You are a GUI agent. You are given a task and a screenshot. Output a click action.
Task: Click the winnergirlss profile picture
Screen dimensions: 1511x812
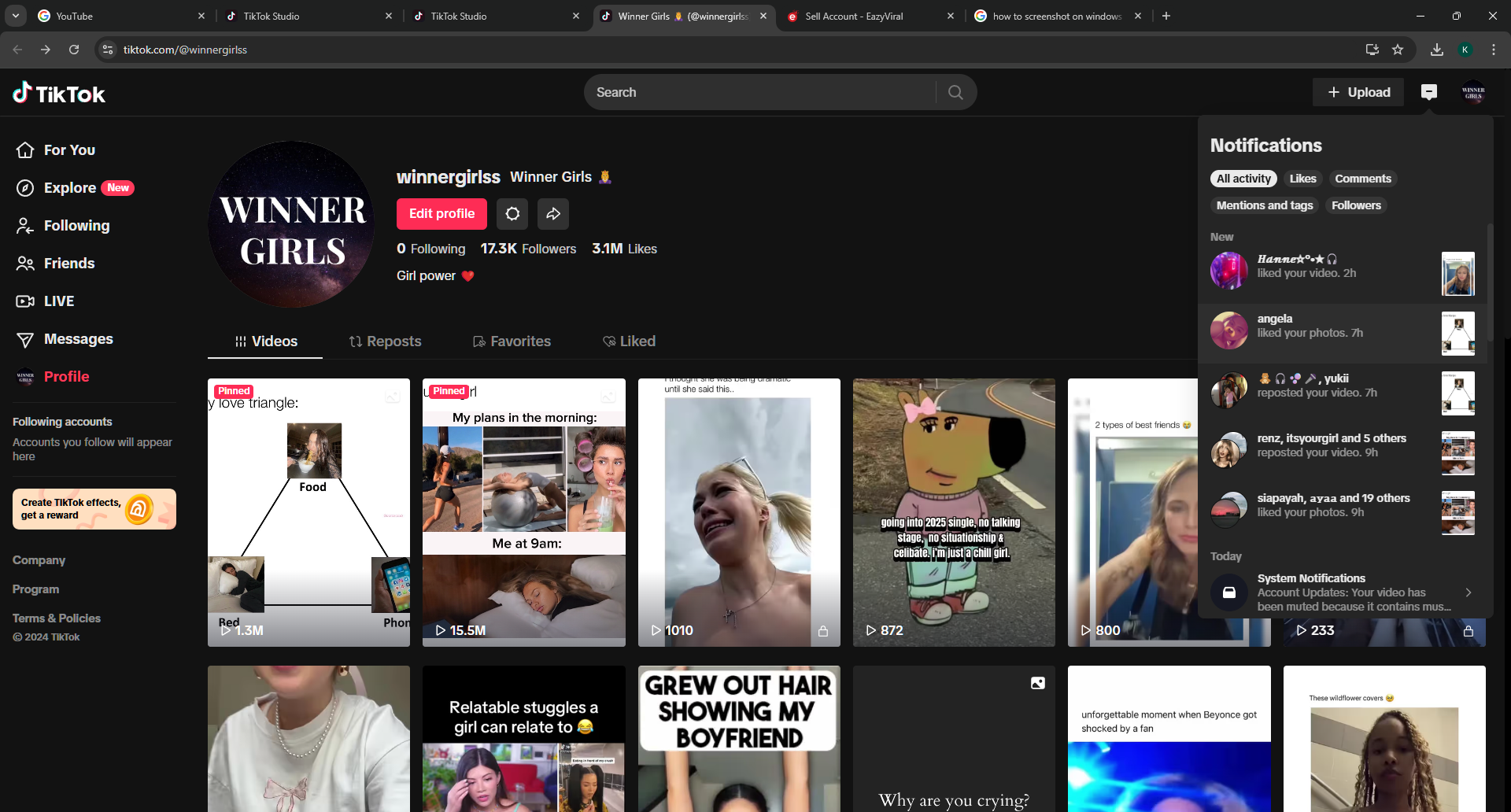(291, 224)
